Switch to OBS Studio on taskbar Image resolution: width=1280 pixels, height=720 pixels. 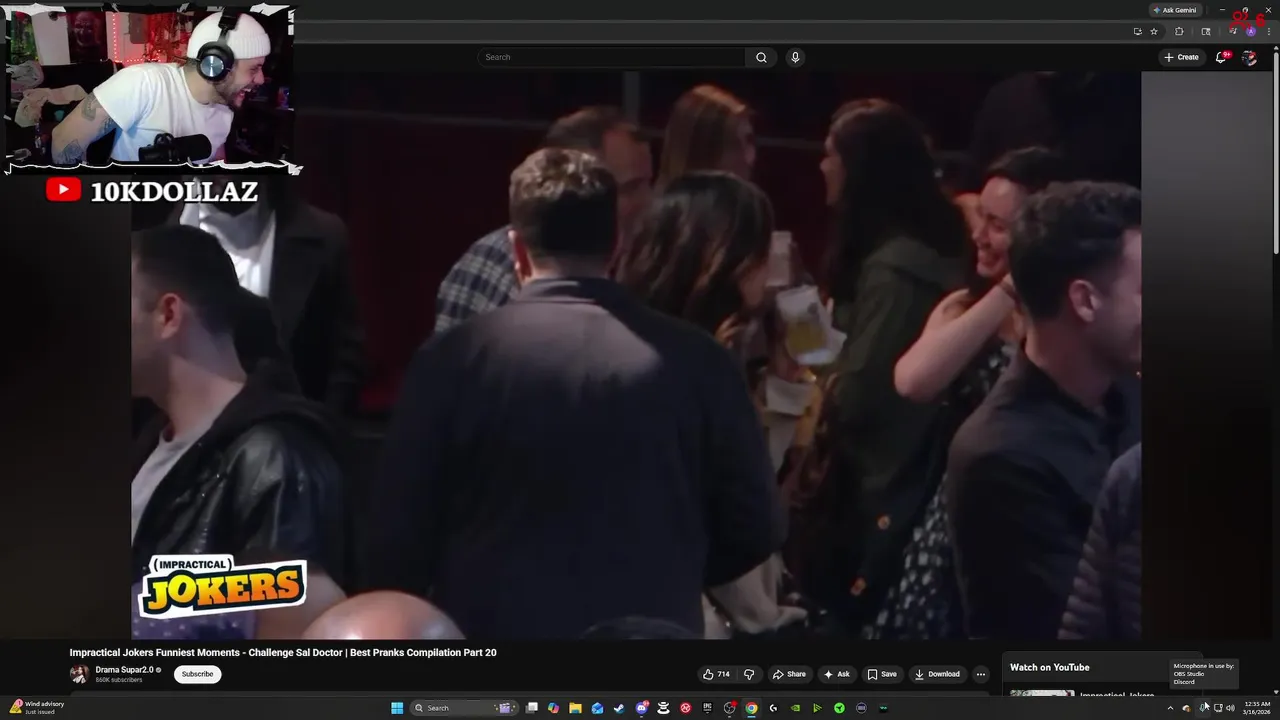tap(728, 708)
